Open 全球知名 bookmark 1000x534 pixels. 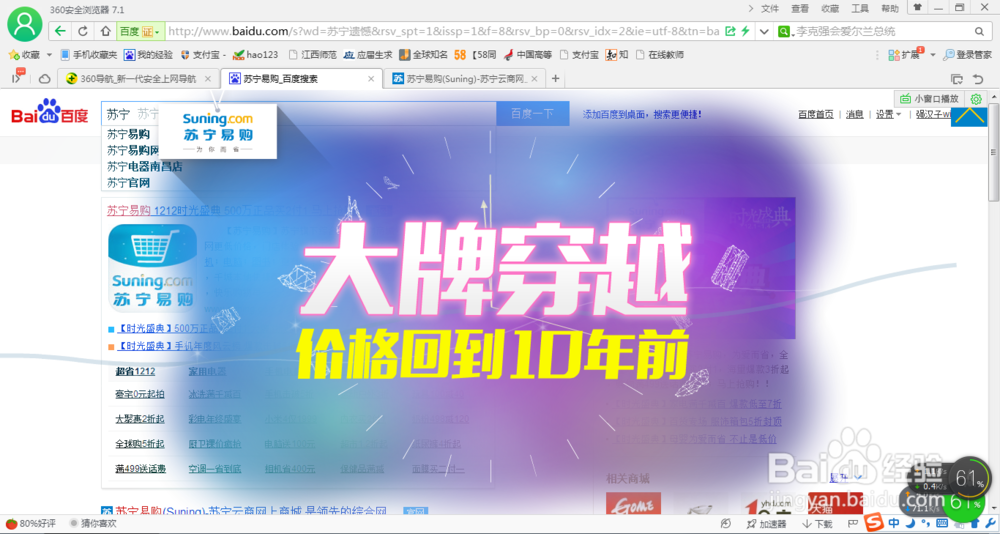click(x=423, y=55)
